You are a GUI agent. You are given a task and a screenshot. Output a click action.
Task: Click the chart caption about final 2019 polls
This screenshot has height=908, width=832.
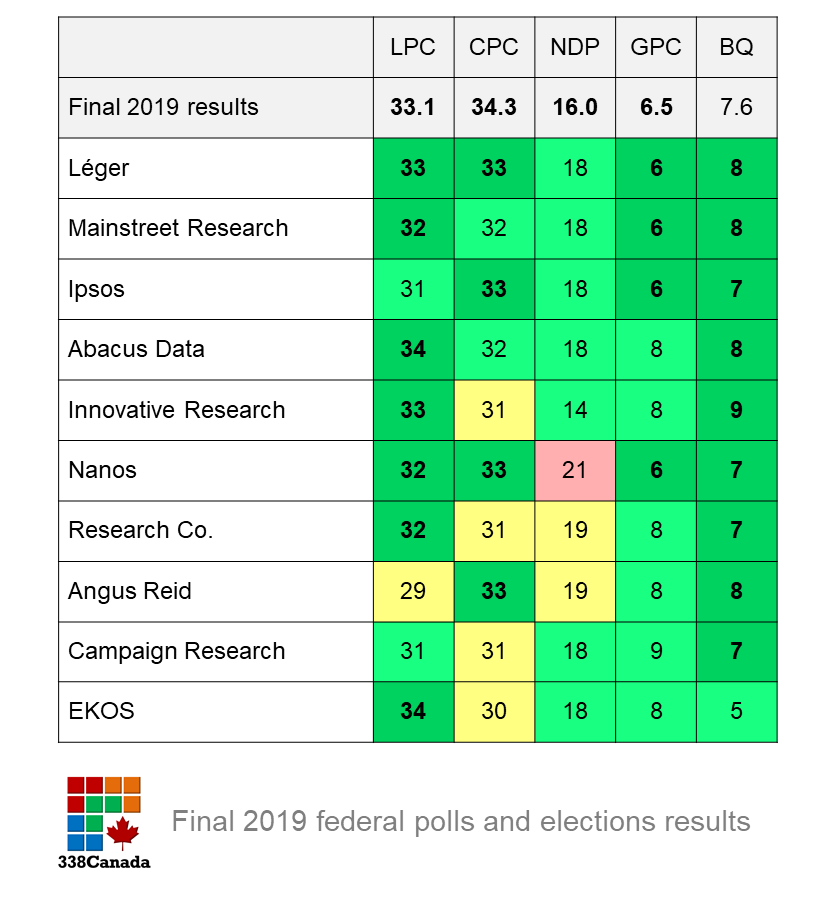(x=460, y=822)
